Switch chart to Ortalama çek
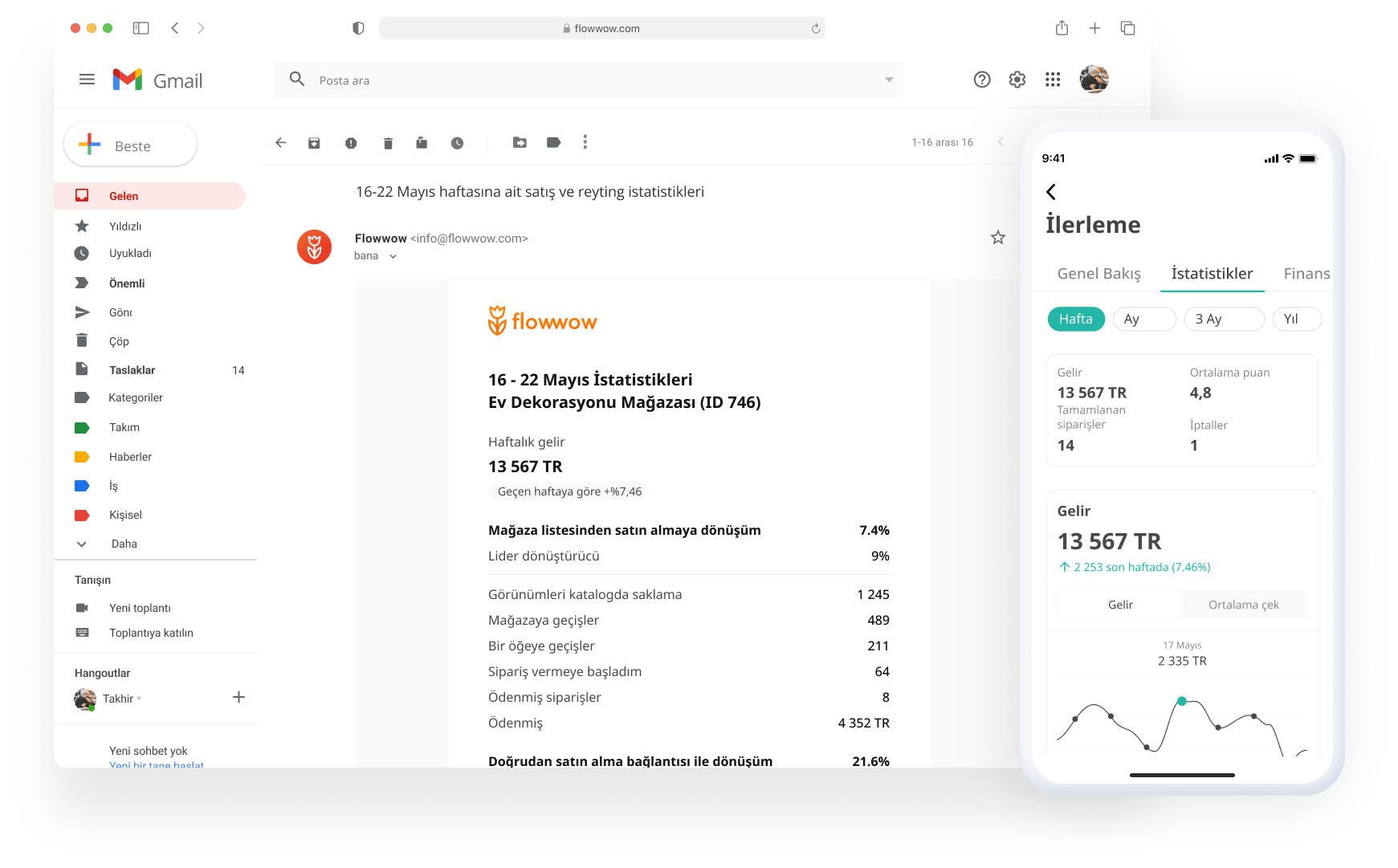The width and height of the screenshot is (1398, 868). coord(1243,605)
